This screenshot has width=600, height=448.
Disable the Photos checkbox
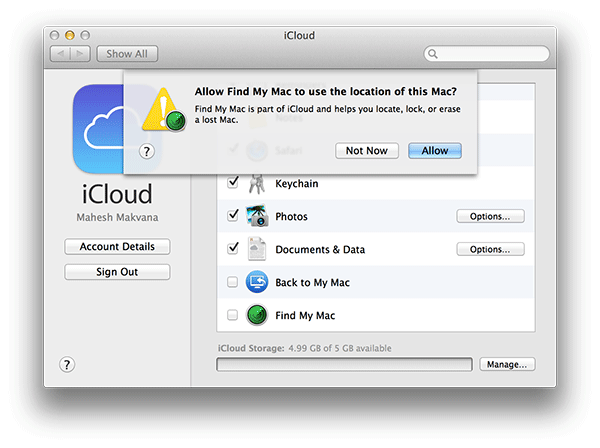coord(232,216)
